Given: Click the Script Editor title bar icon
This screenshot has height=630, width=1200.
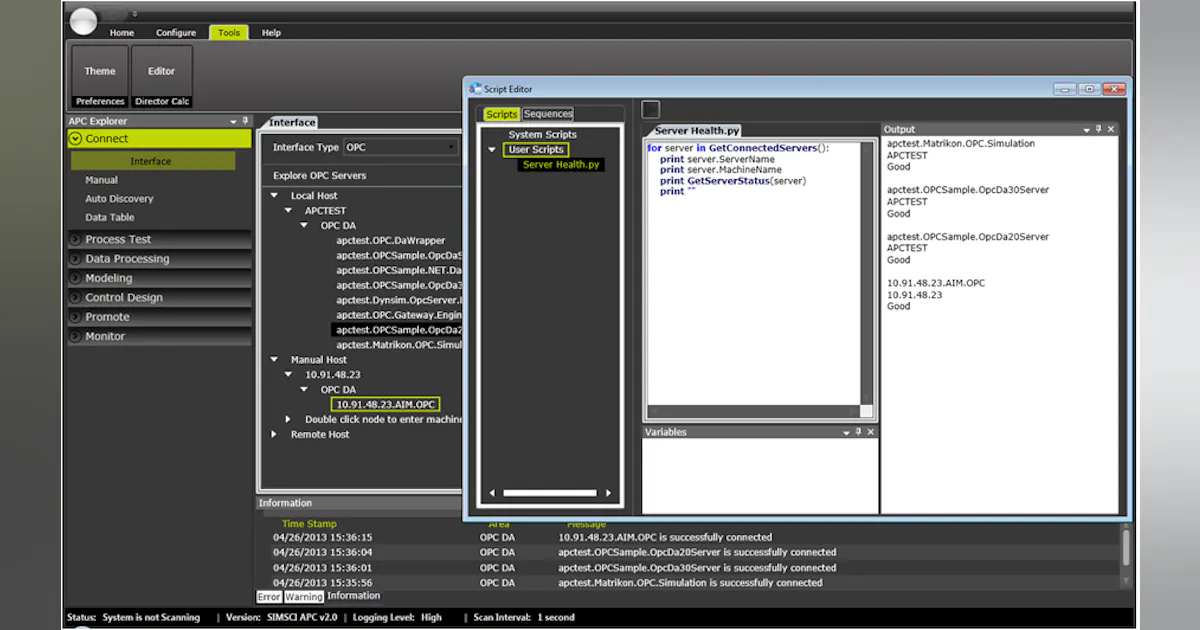Looking at the screenshot, I should [x=475, y=89].
